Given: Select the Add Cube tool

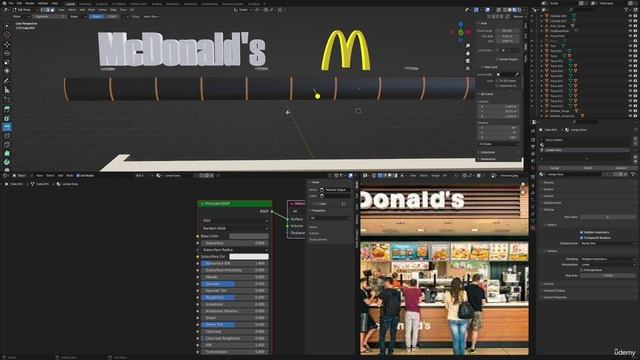Looking at the screenshot, I should pos(7,99).
